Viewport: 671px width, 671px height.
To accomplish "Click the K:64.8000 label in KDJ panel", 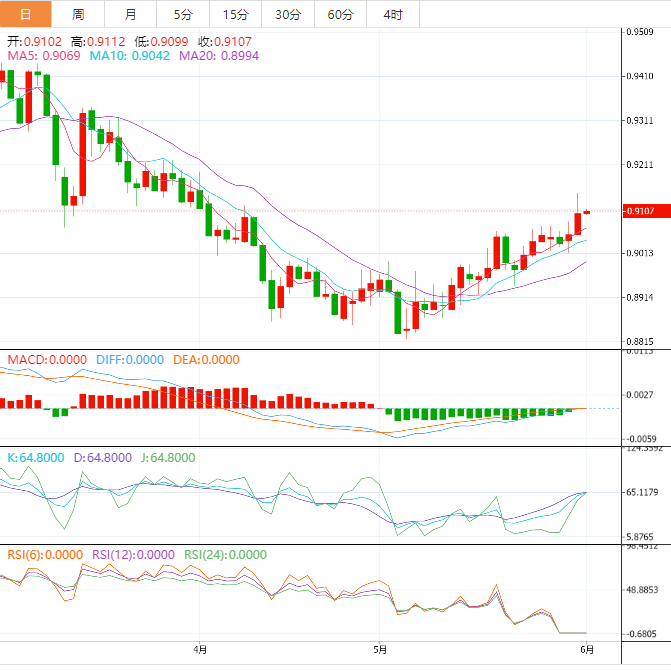I will [x=36, y=457].
